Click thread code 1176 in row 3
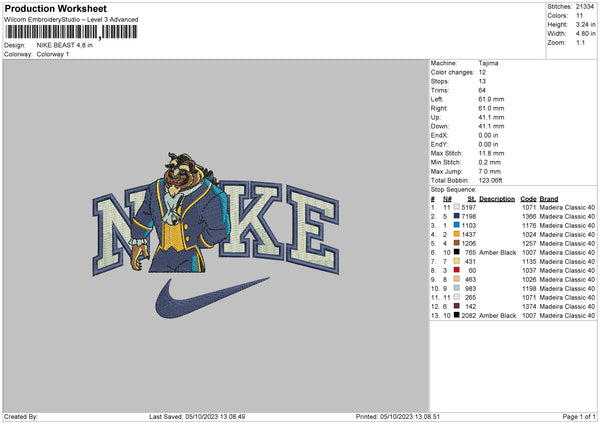 (529, 225)
